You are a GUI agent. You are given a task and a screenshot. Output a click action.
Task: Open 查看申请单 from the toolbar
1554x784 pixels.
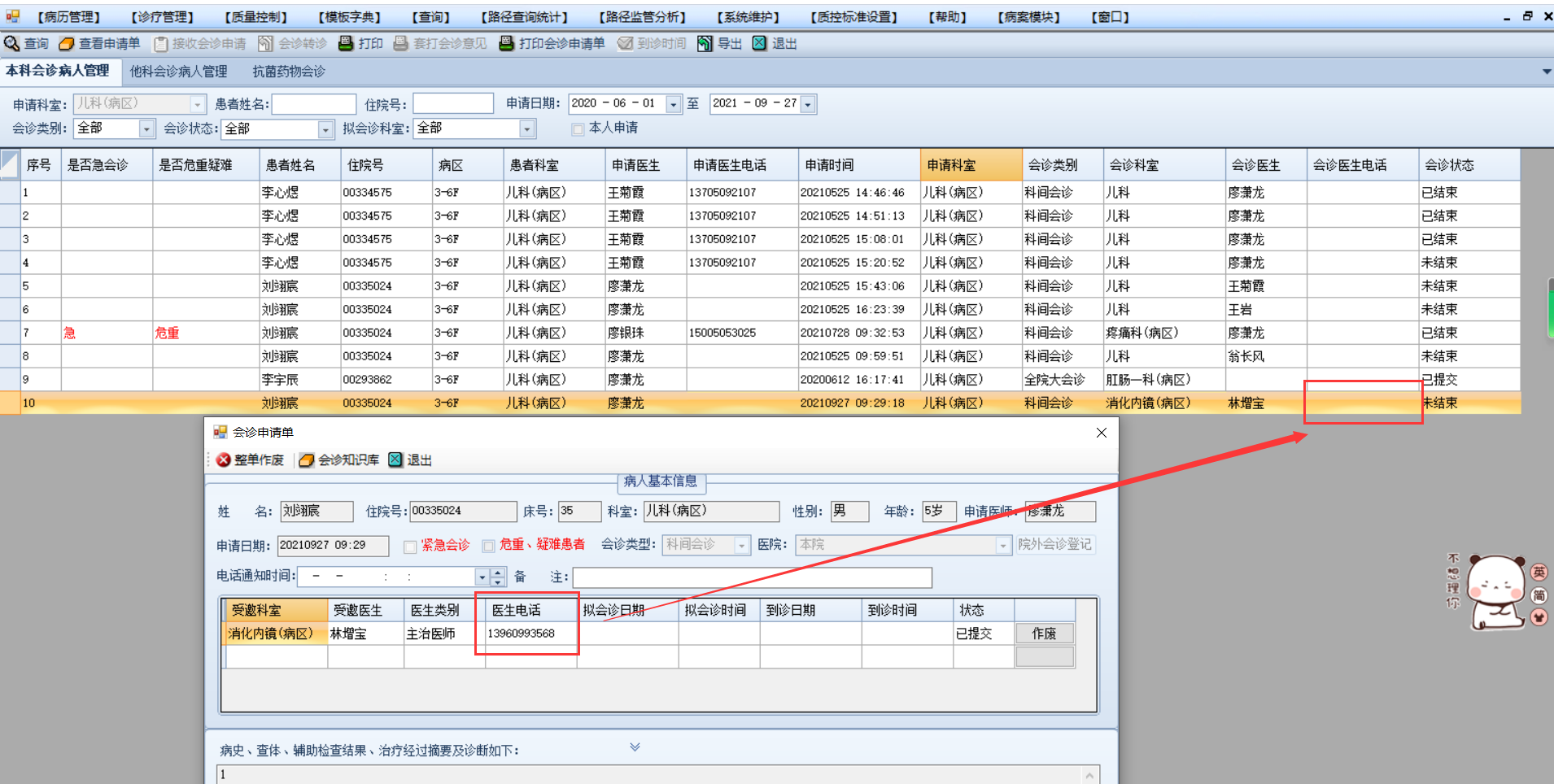pos(67,43)
